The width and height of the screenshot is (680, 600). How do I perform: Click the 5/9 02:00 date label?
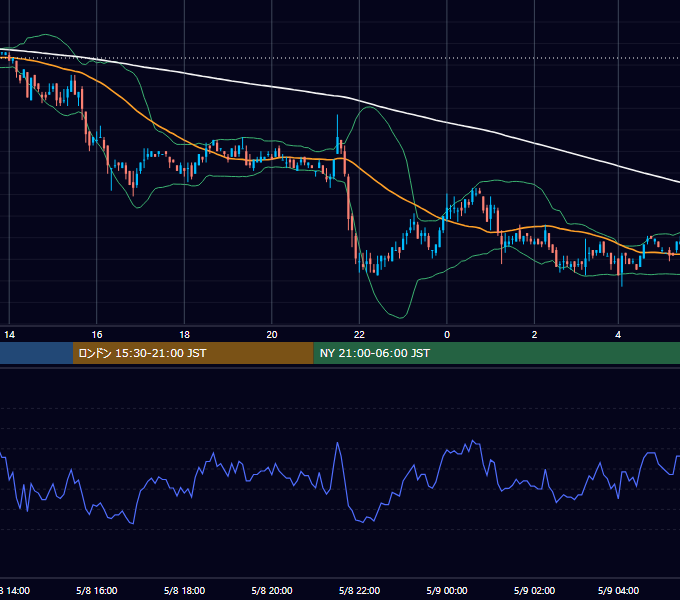pyautogui.click(x=534, y=590)
